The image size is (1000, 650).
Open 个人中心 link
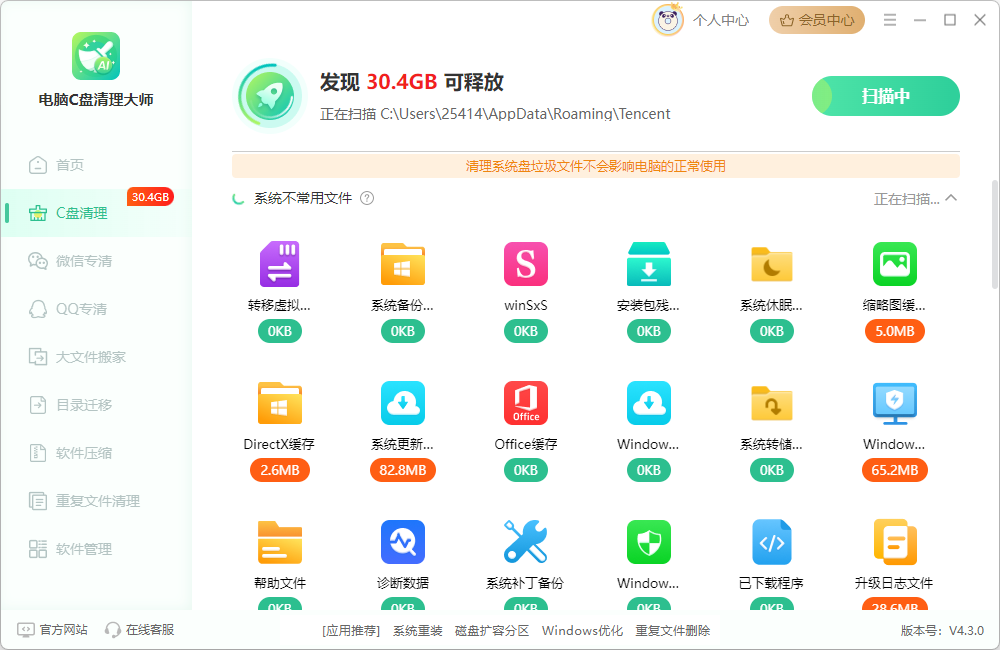(721, 20)
